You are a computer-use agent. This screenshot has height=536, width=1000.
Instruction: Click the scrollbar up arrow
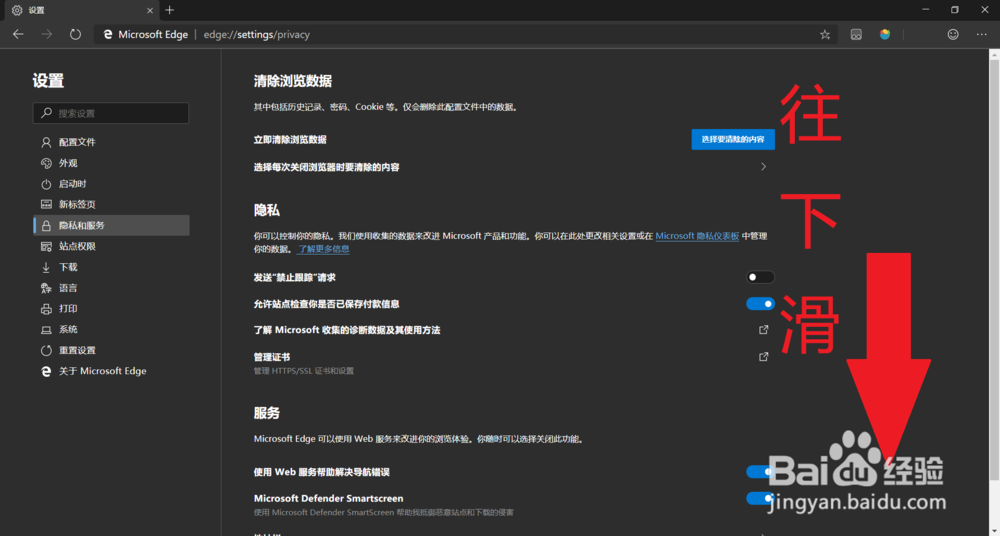pos(994,55)
